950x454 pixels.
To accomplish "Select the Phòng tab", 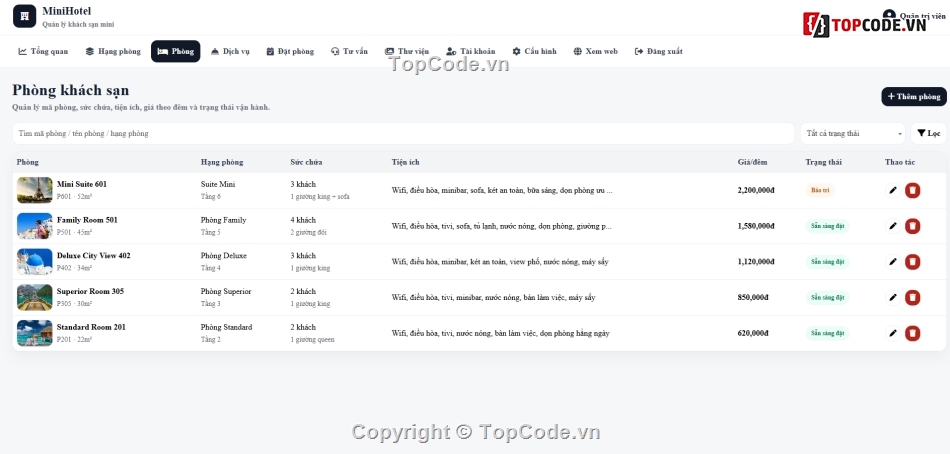I will 176,52.
